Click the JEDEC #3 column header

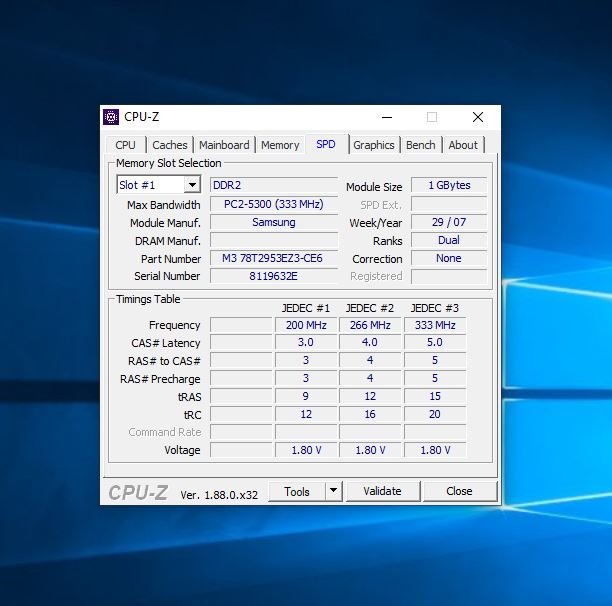(435, 308)
